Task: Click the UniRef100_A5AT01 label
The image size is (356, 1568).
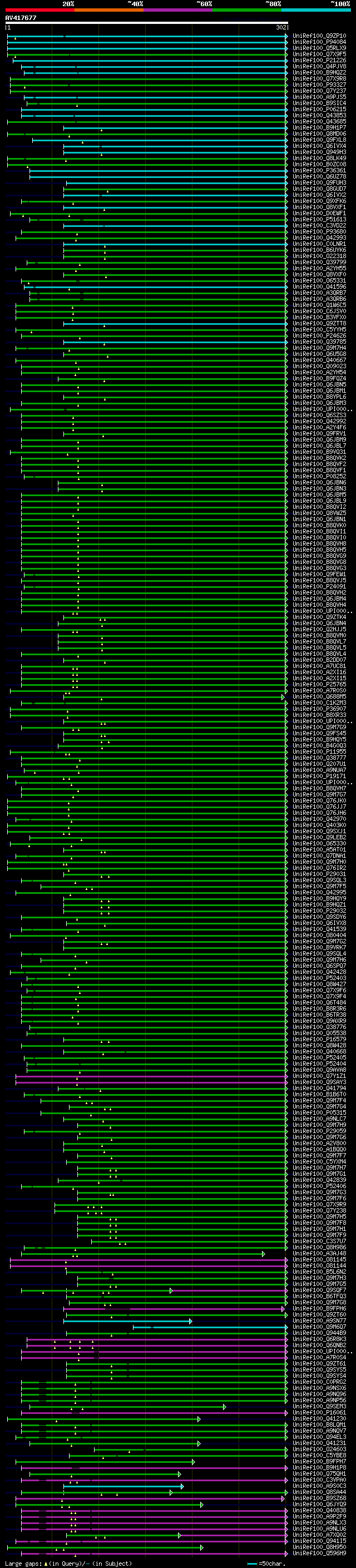Action: tap(319, 850)
